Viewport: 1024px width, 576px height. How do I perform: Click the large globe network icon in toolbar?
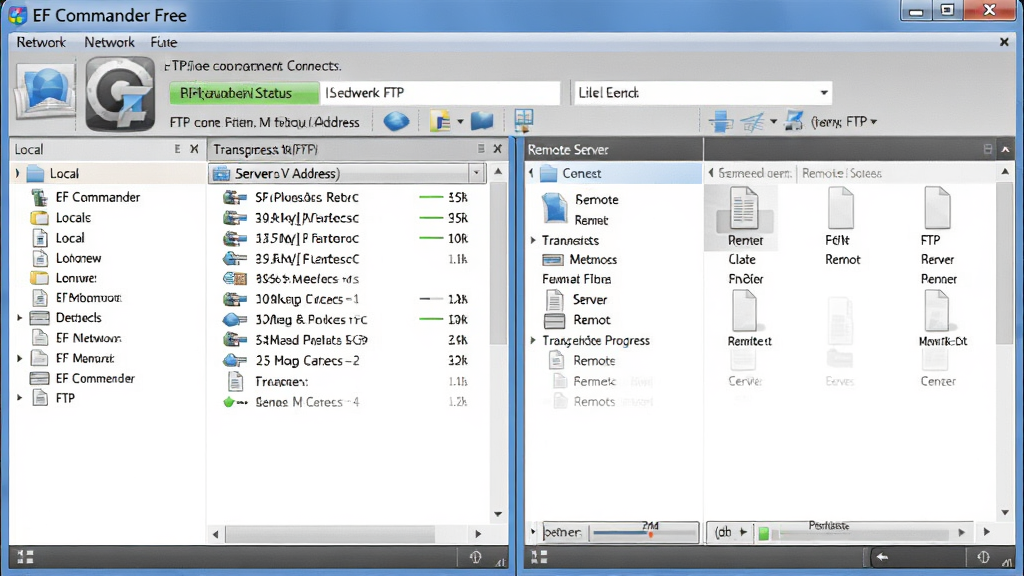click(45, 91)
